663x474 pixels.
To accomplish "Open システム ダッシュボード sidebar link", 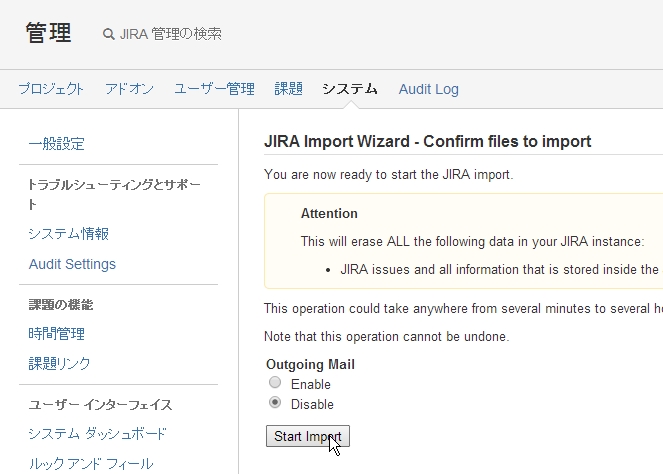I will 97,434.
